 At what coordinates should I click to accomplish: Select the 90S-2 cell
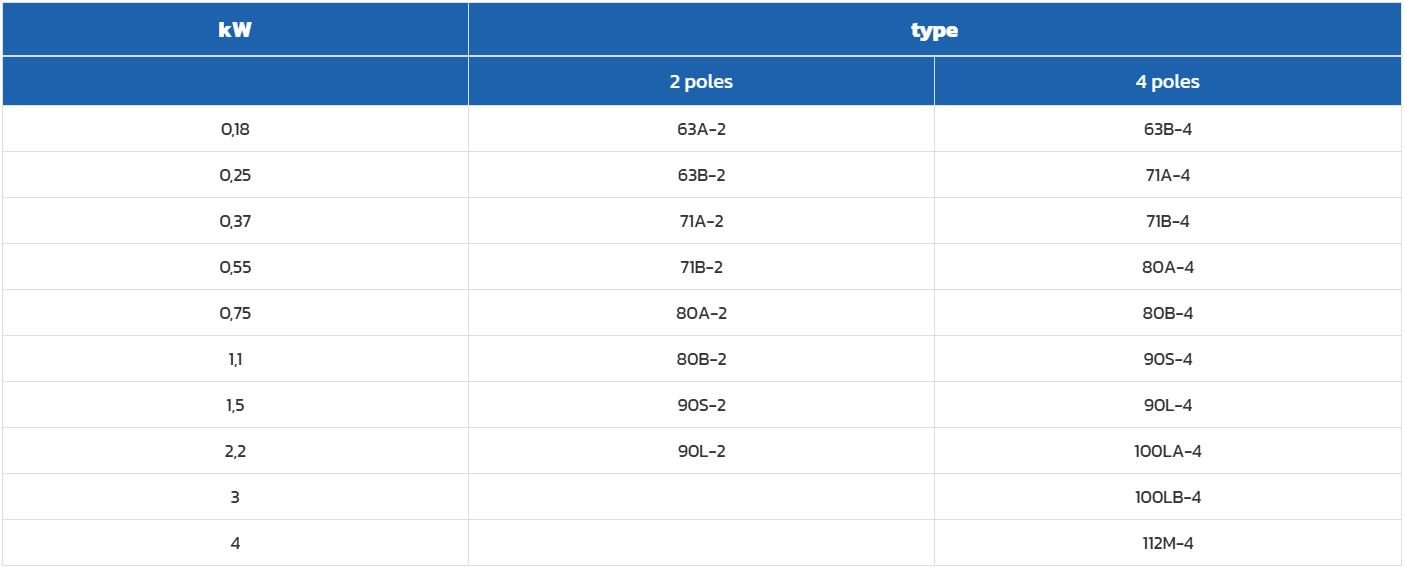pos(701,405)
